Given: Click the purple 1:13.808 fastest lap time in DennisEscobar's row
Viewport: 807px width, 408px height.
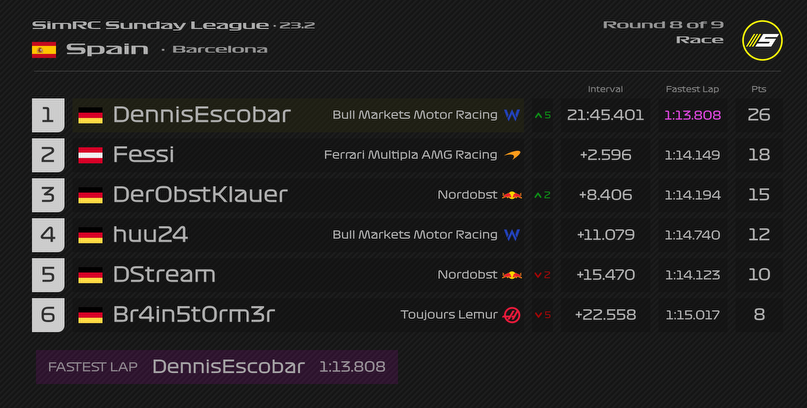Looking at the screenshot, I should point(692,115).
